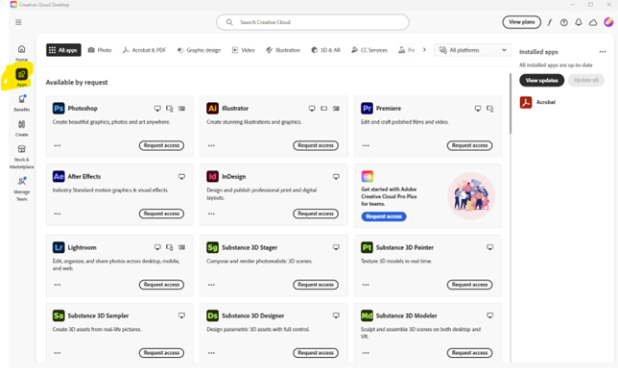Open Benefits in the sidebar
Image resolution: width=618 pixels, height=369 pixels.
pos(22,102)
